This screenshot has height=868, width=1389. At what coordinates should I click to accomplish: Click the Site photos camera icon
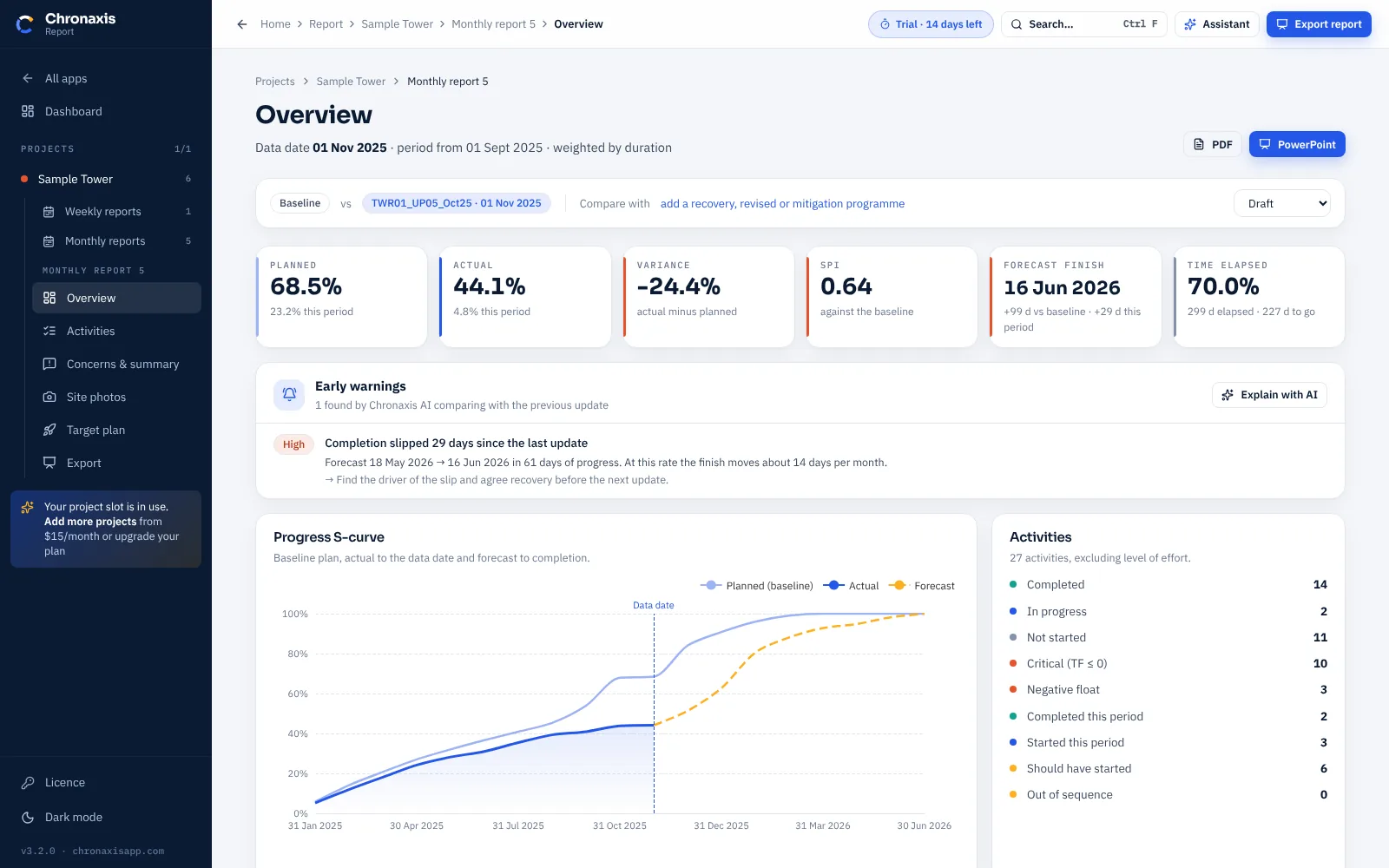pos(49,398)
